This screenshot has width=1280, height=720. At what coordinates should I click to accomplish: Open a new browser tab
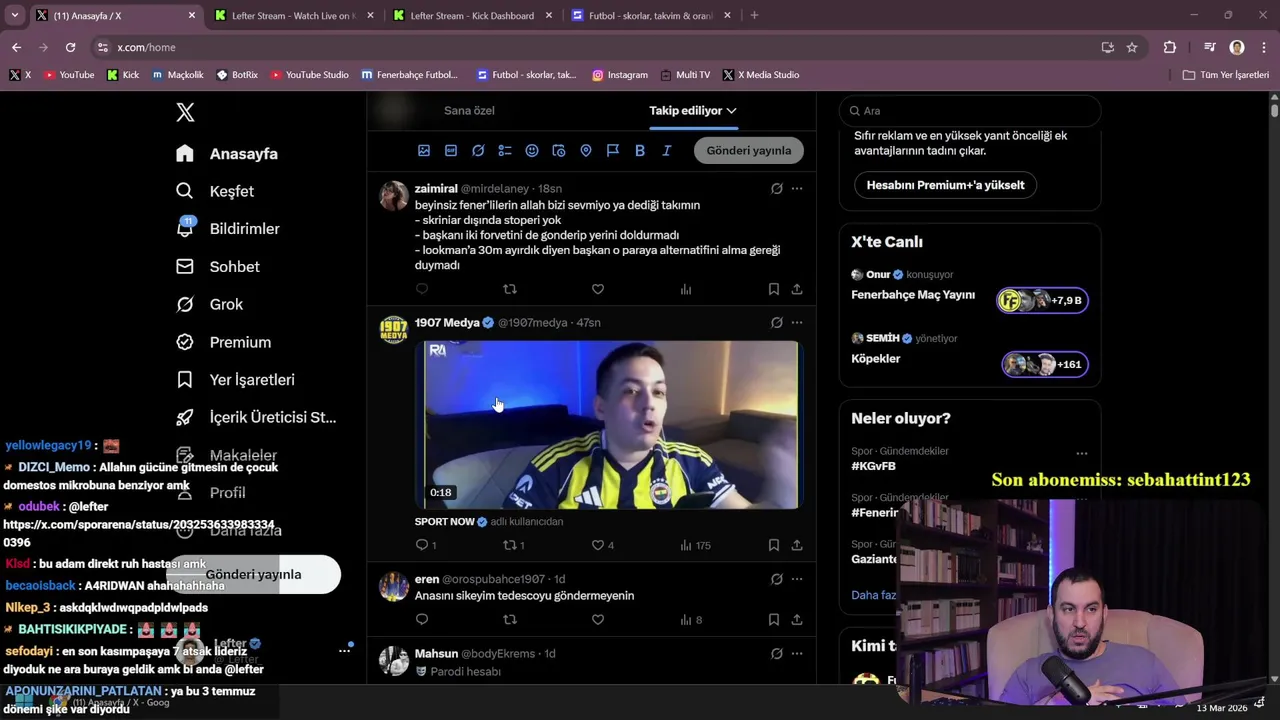(x=754, y=16)
